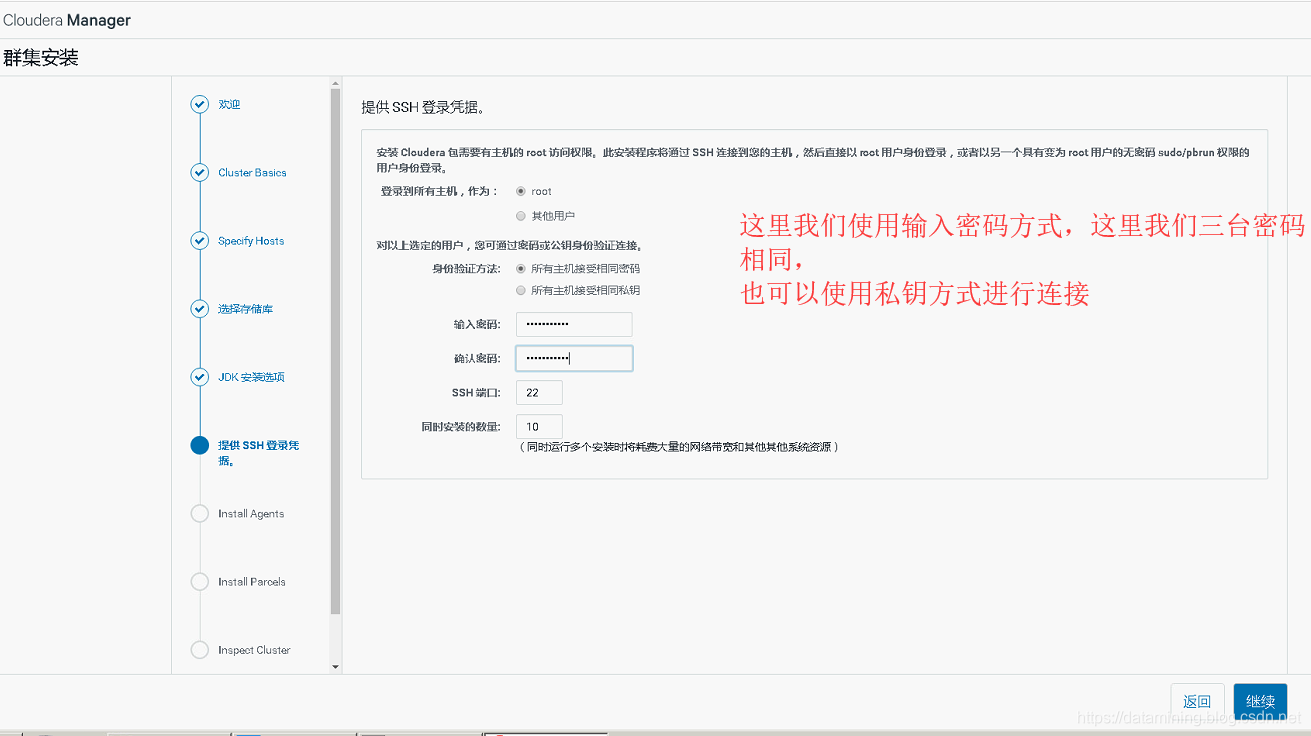This screenshot has width=1311, height=736.
Task: Select root as the login user
Action: 521,191
